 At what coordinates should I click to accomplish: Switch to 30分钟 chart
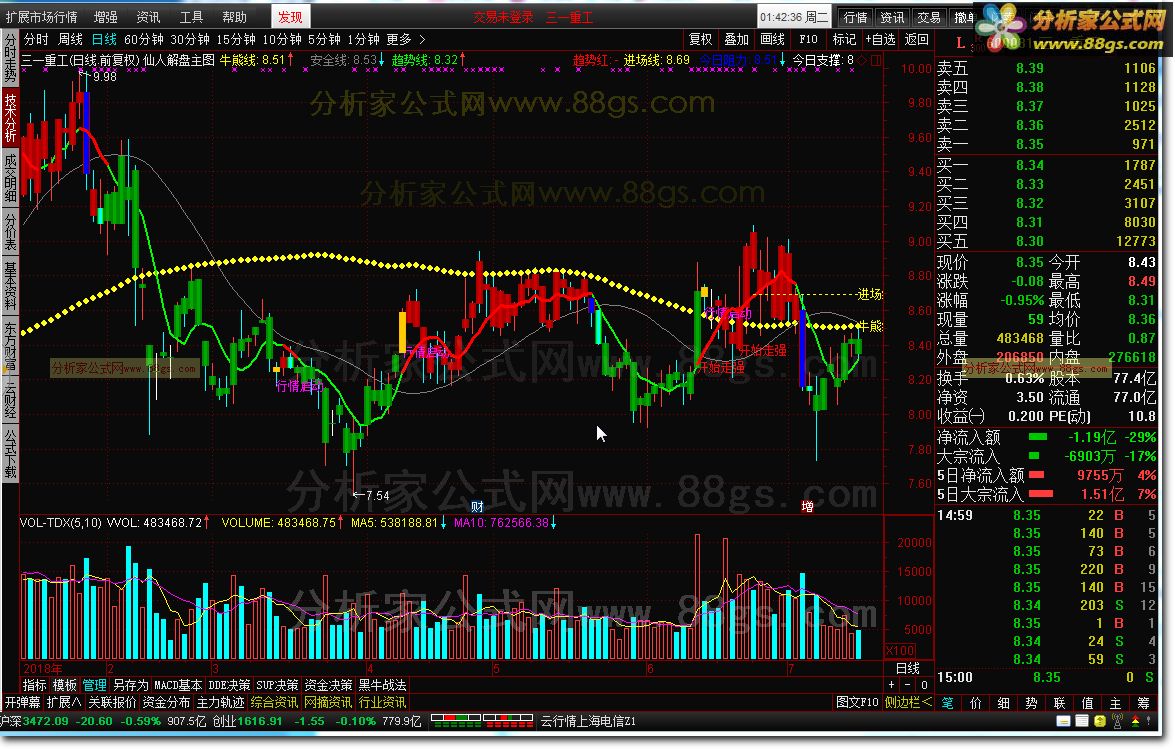click(x=190, y=39)
